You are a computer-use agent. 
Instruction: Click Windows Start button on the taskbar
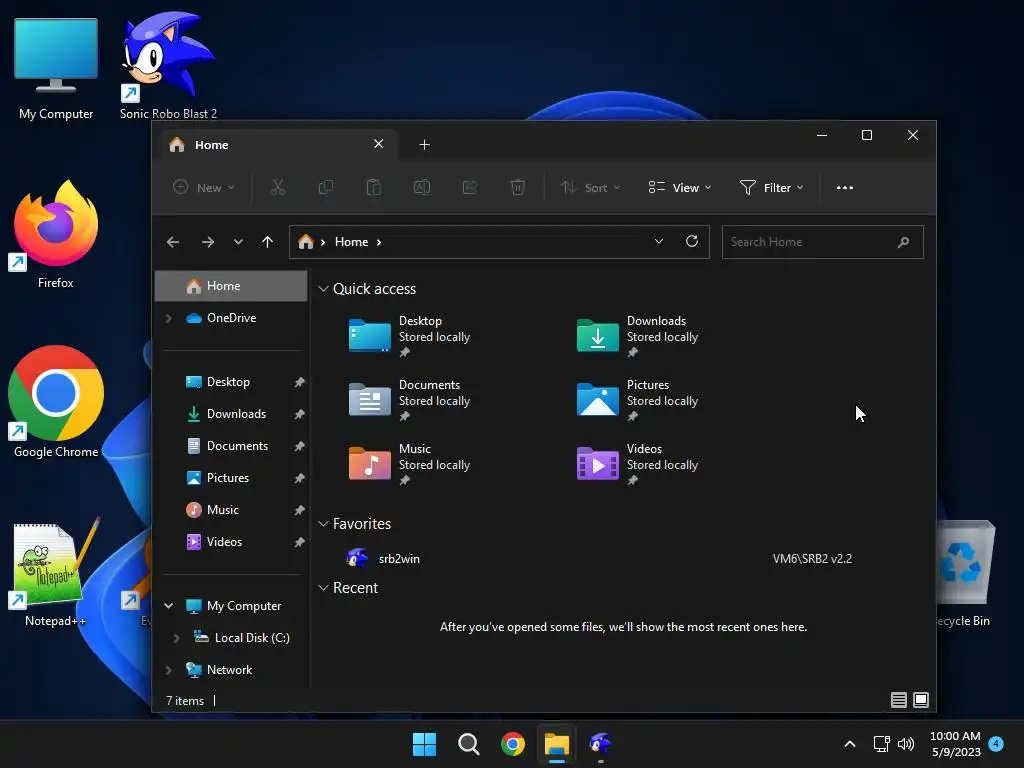click(x=424, y=743)
